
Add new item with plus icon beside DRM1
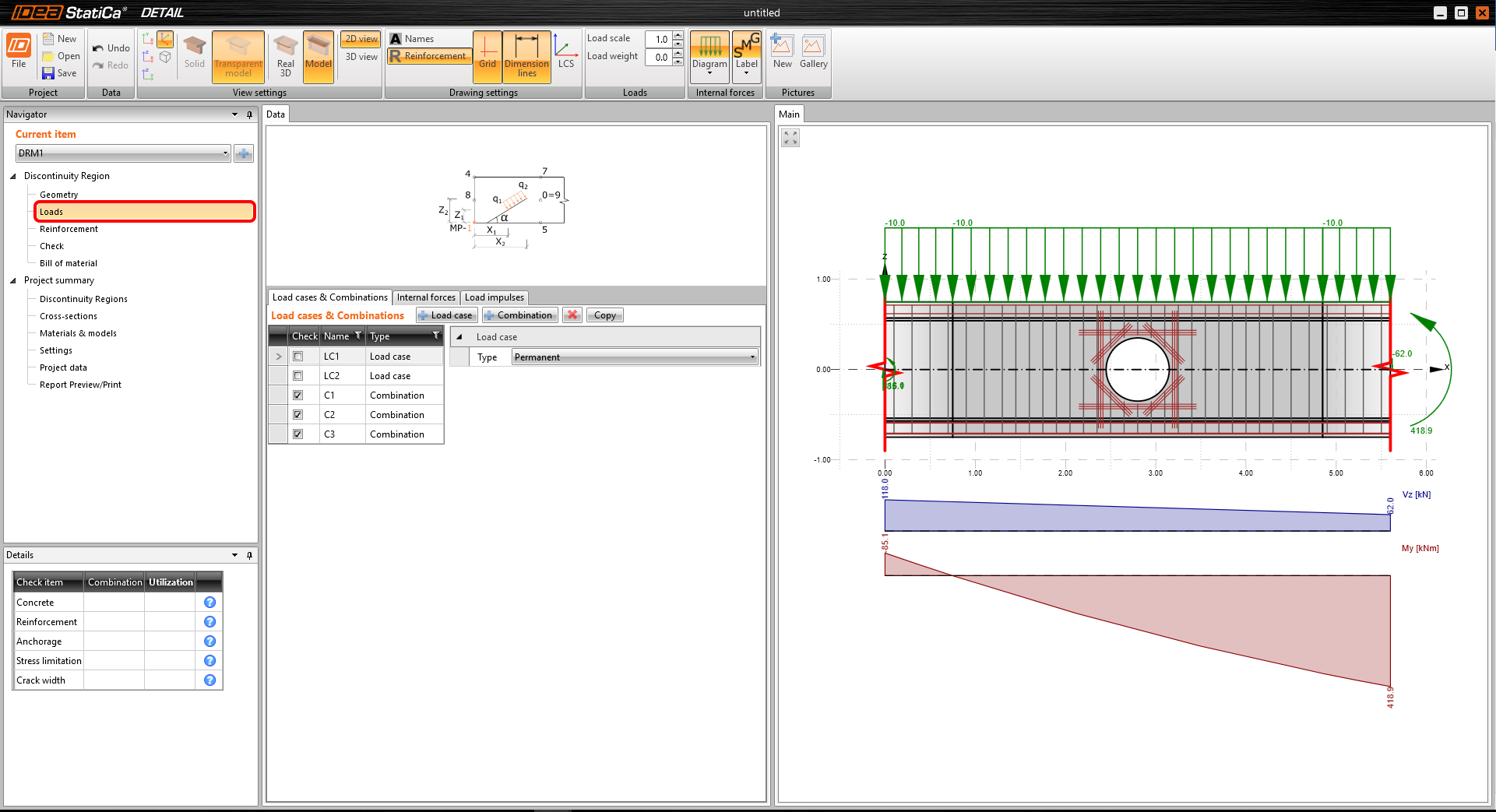pyautogui.click(x=244, y=153)
